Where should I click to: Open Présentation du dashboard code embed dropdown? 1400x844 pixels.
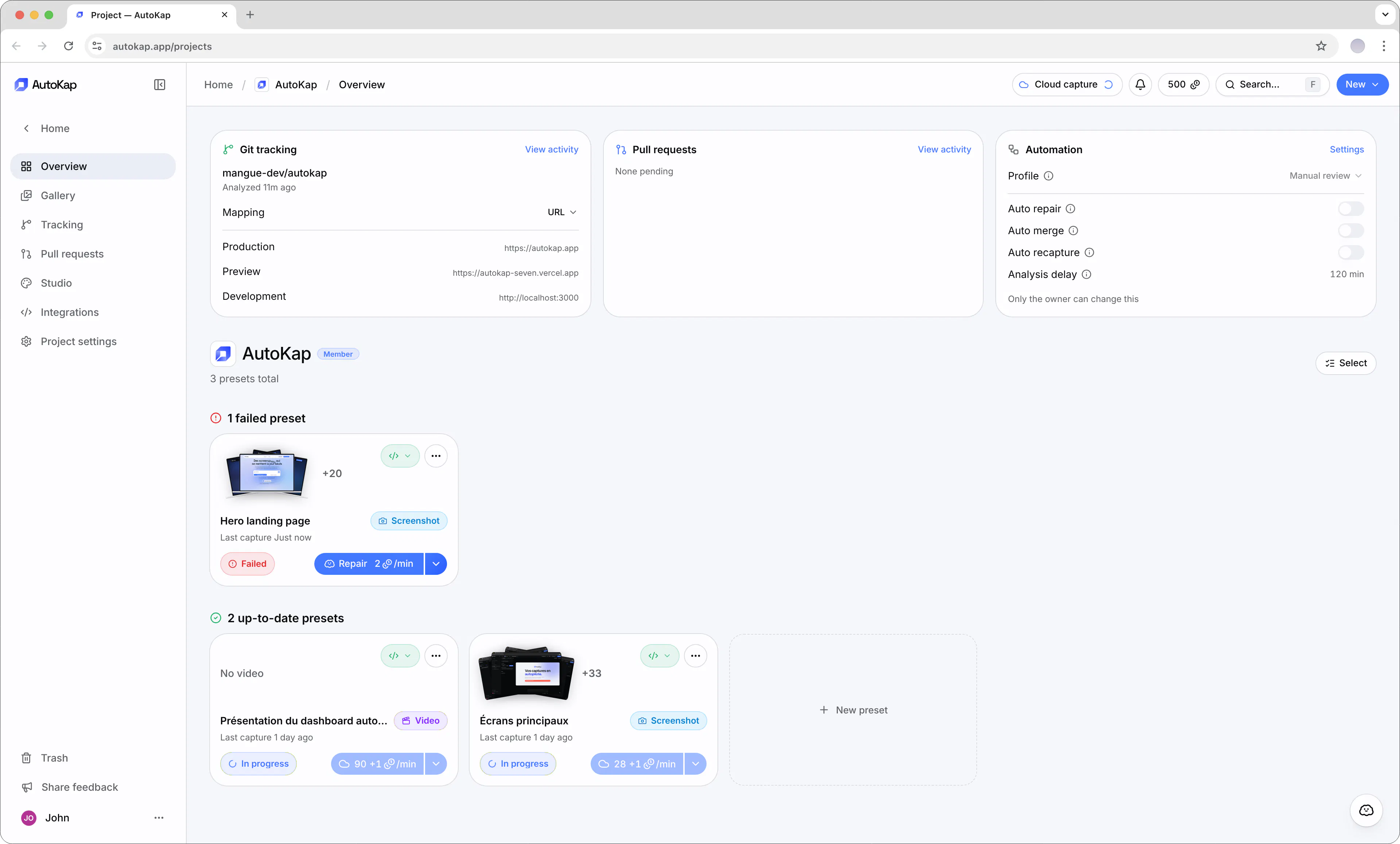click(400, 655)
